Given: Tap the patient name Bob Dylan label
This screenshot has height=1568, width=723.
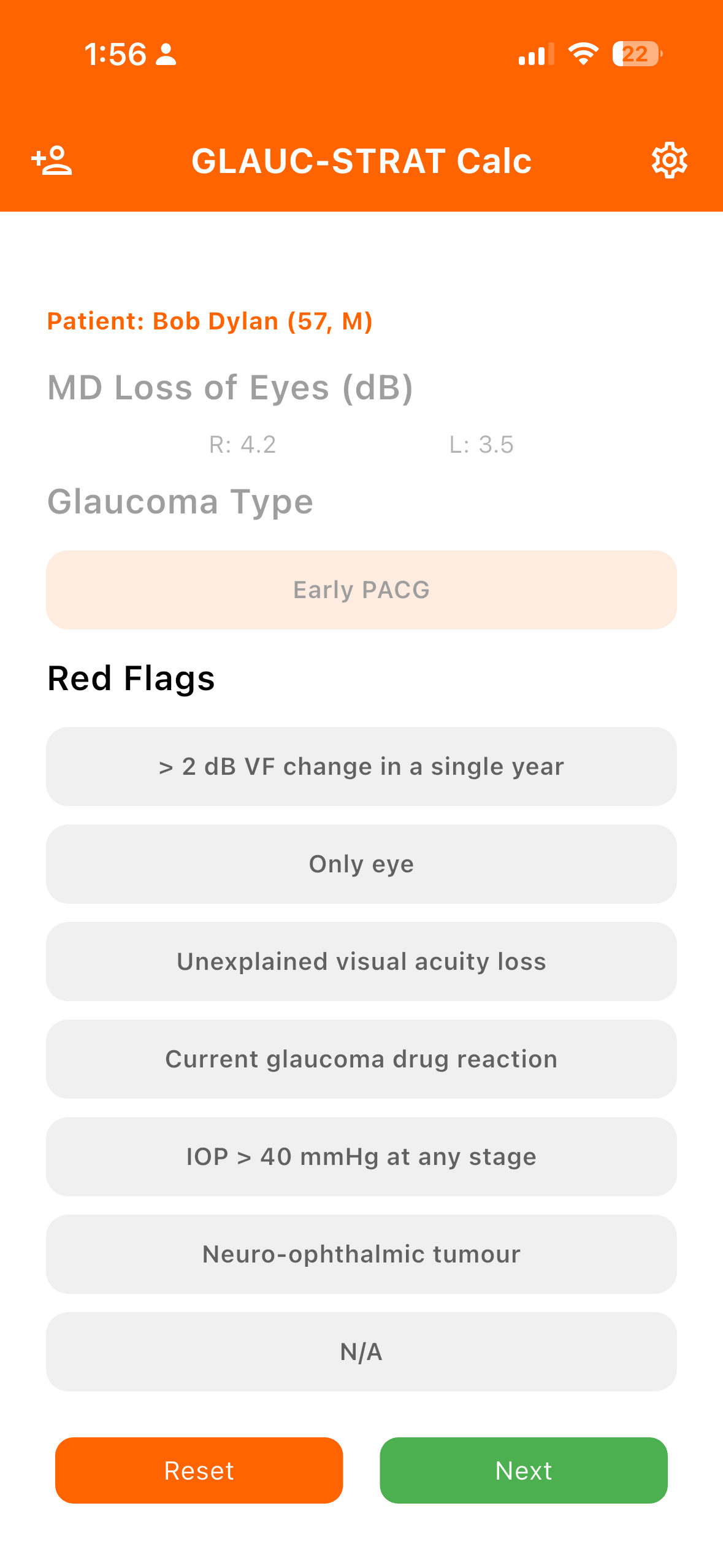Looking at the screenshot, I should [210, 321].
